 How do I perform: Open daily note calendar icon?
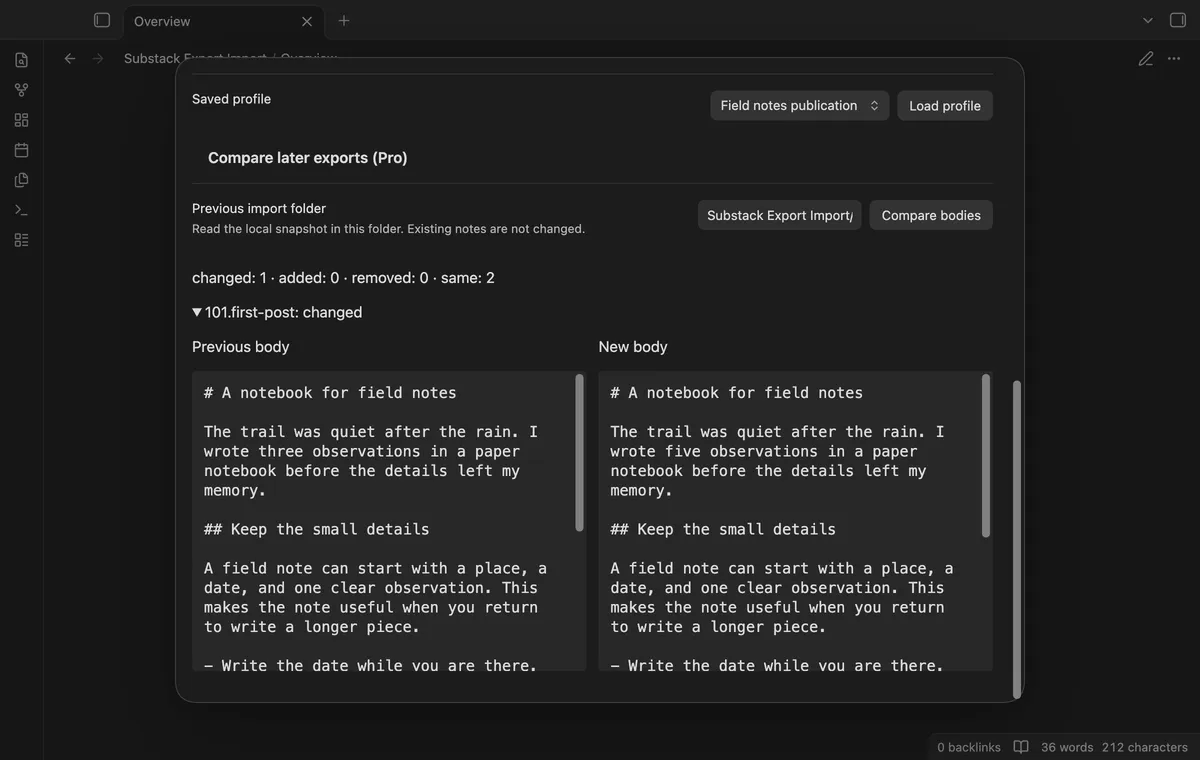[21, 150]
